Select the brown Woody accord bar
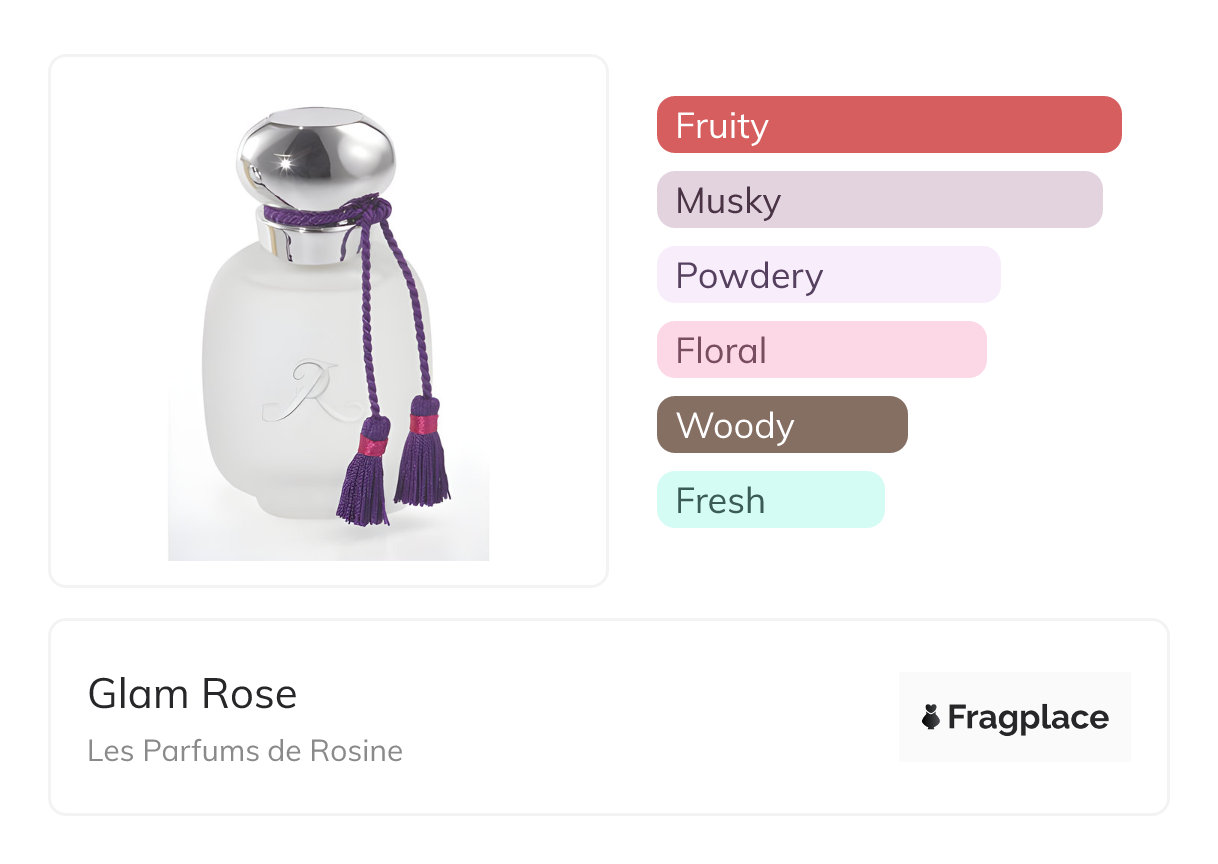The image size is (1218, 864). click(x=781, y=425)
